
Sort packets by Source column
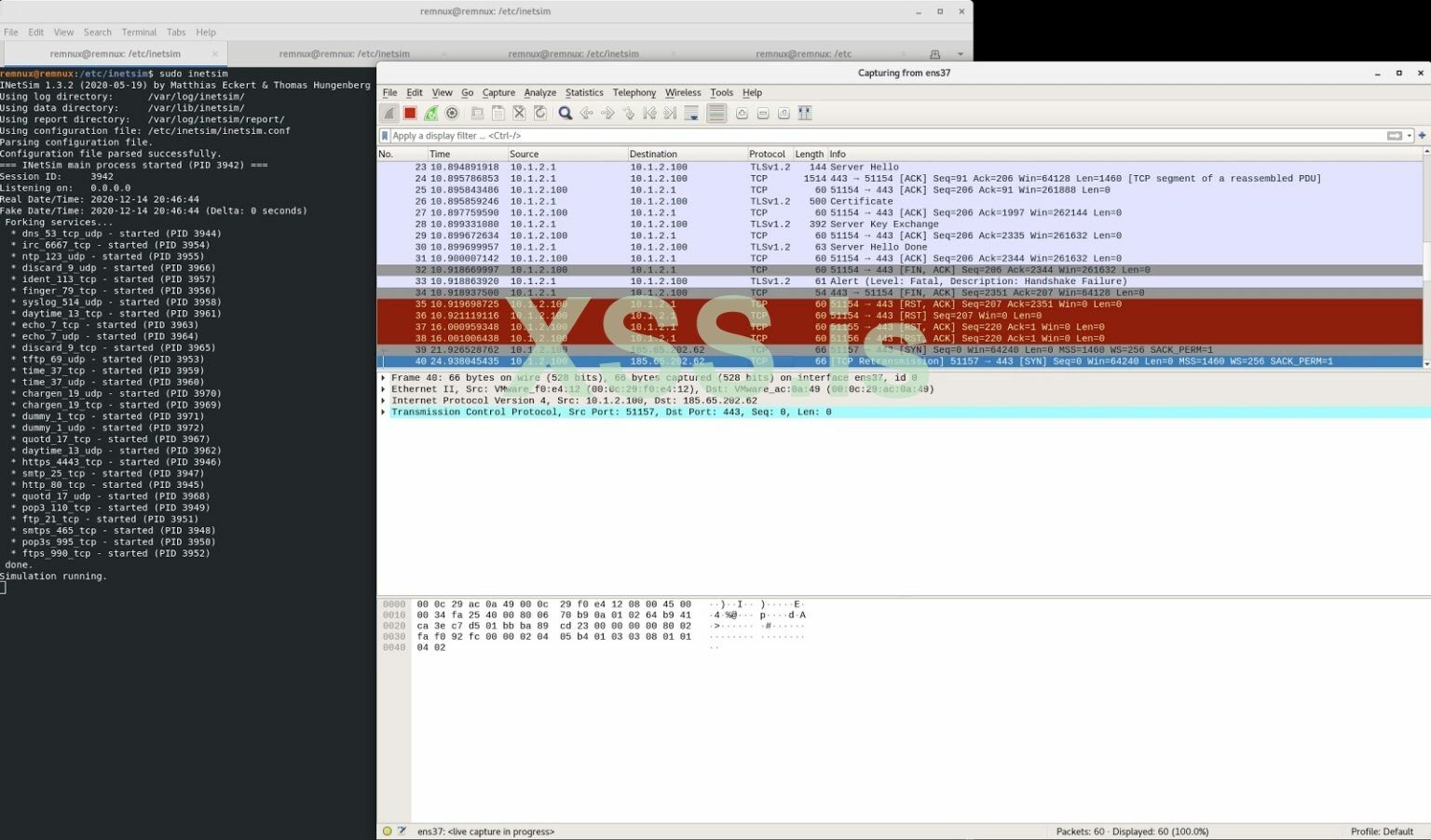[567, 154]
